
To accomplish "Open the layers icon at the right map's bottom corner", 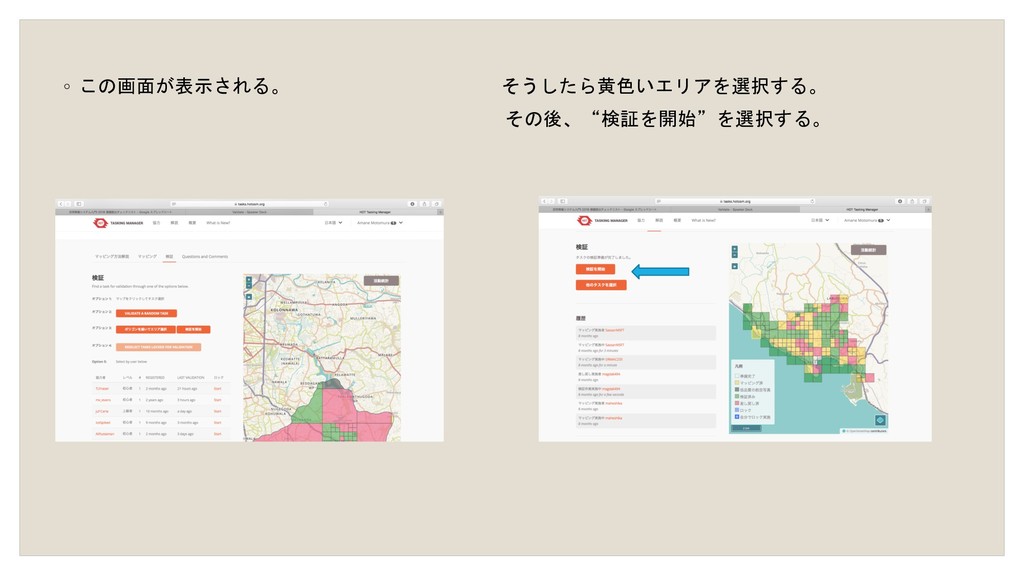I will click(x=880, y=420).
